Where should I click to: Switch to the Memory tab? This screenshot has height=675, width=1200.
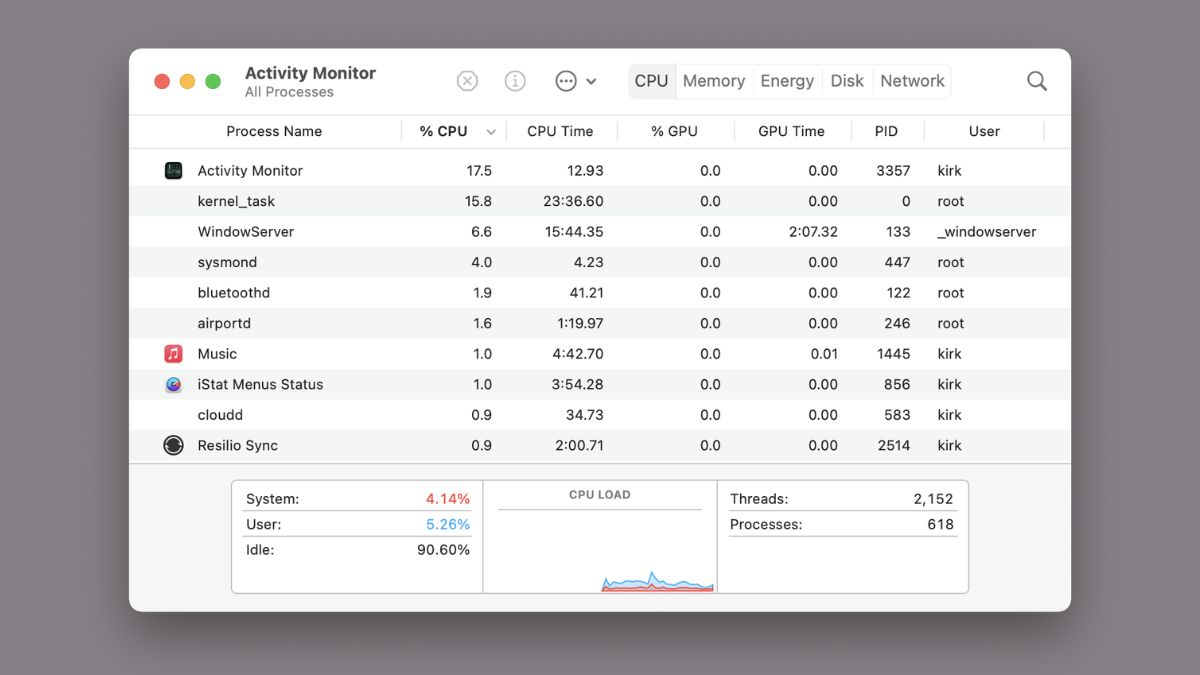point(714,81)
